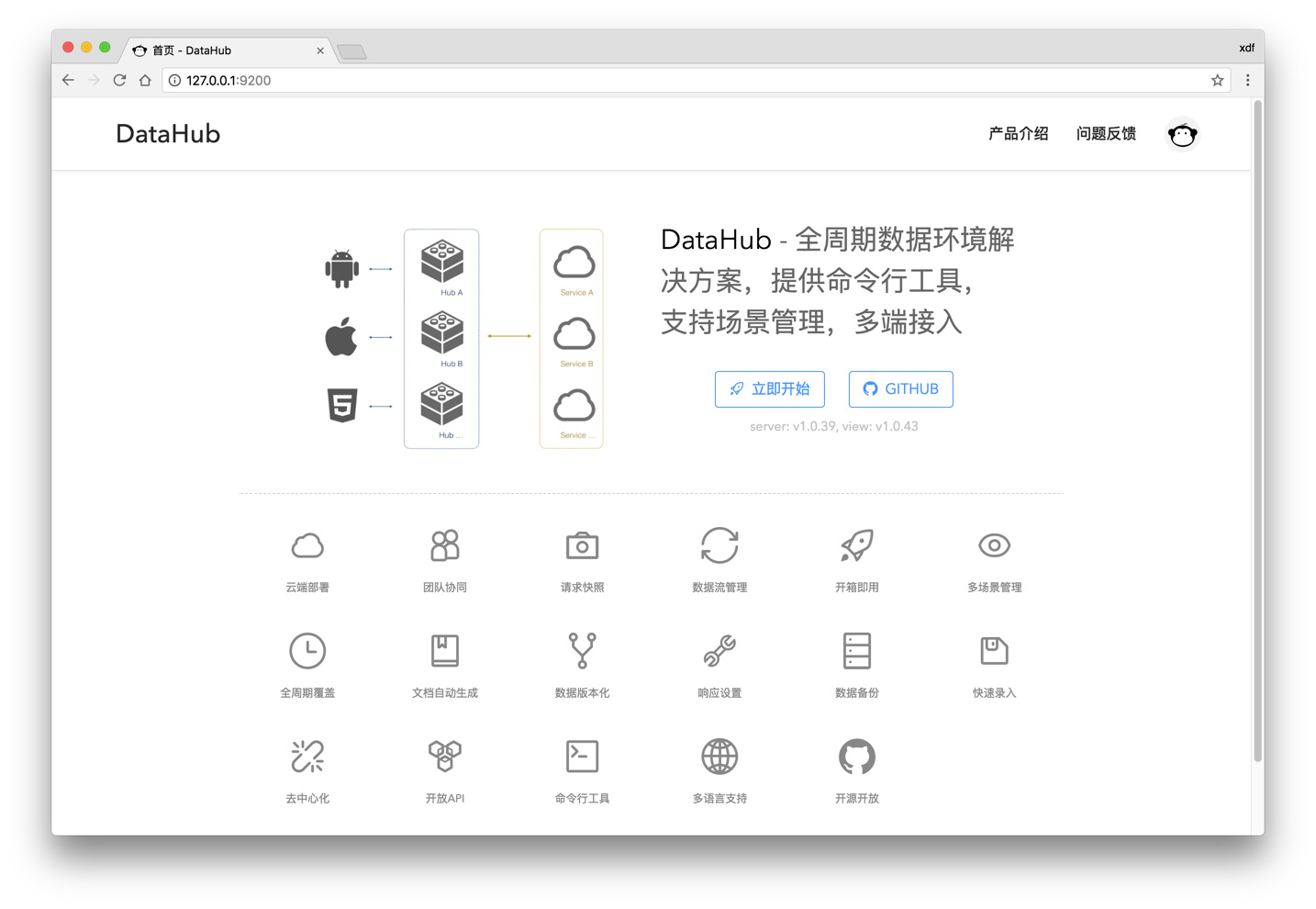The image size is (1316, 909).
Task: Click the 数据版本化 fork icon
Action: click(582, 651)
